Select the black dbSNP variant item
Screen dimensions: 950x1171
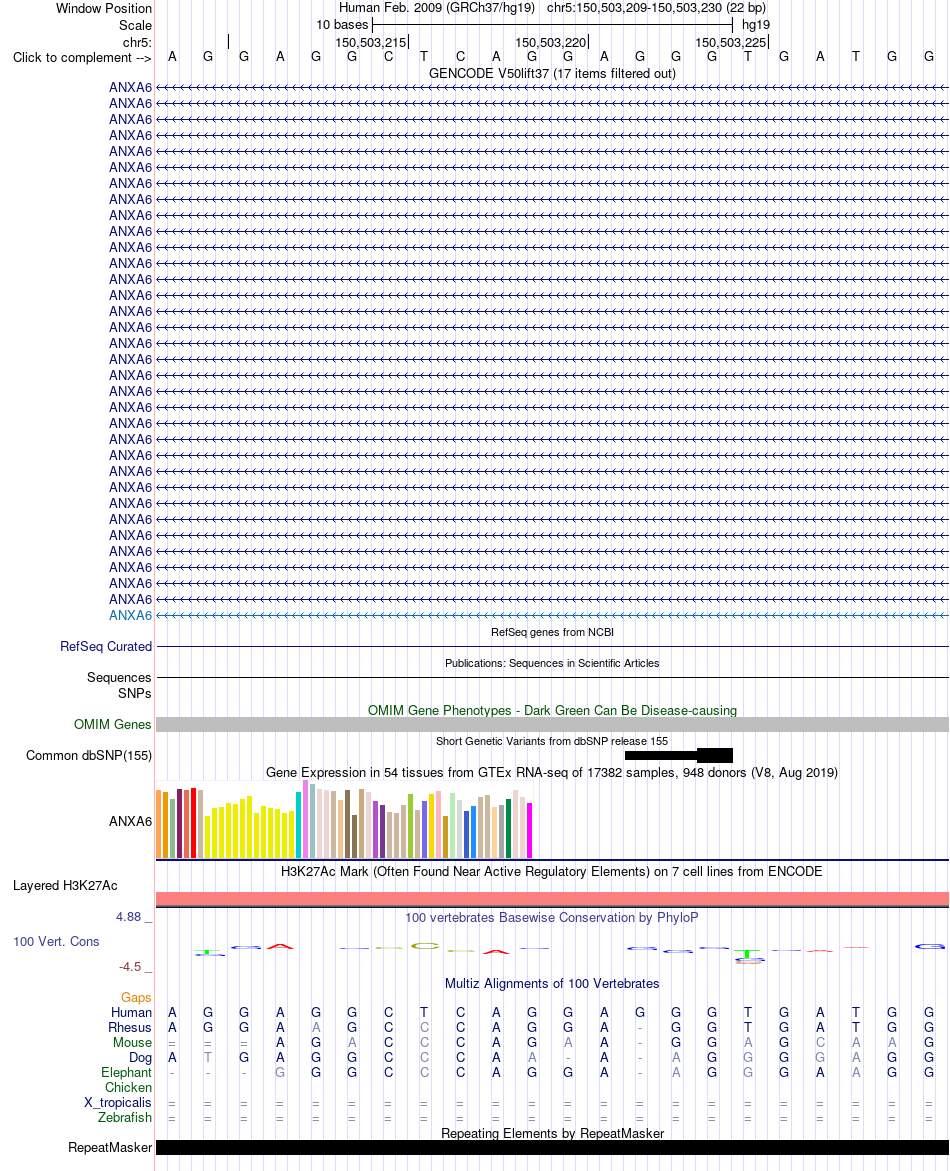[678, 755]
